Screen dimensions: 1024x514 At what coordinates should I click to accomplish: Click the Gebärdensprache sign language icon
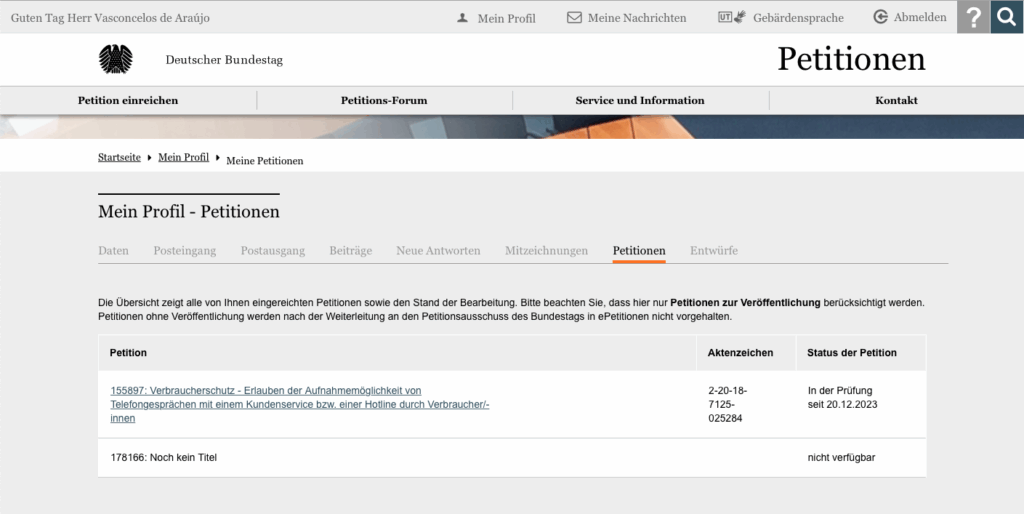pos(732,18)
